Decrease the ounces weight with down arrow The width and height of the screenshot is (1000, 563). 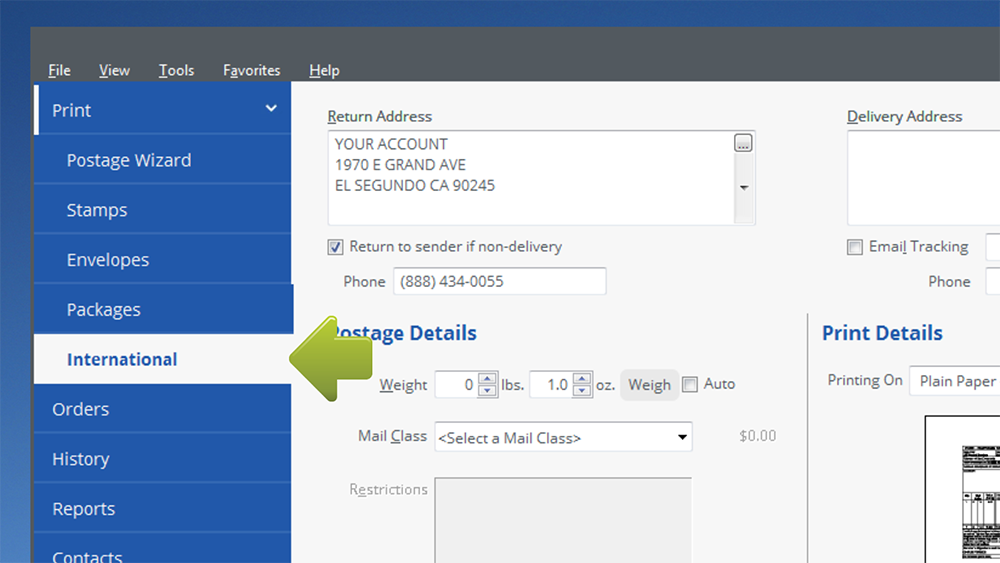click(582, 391)
